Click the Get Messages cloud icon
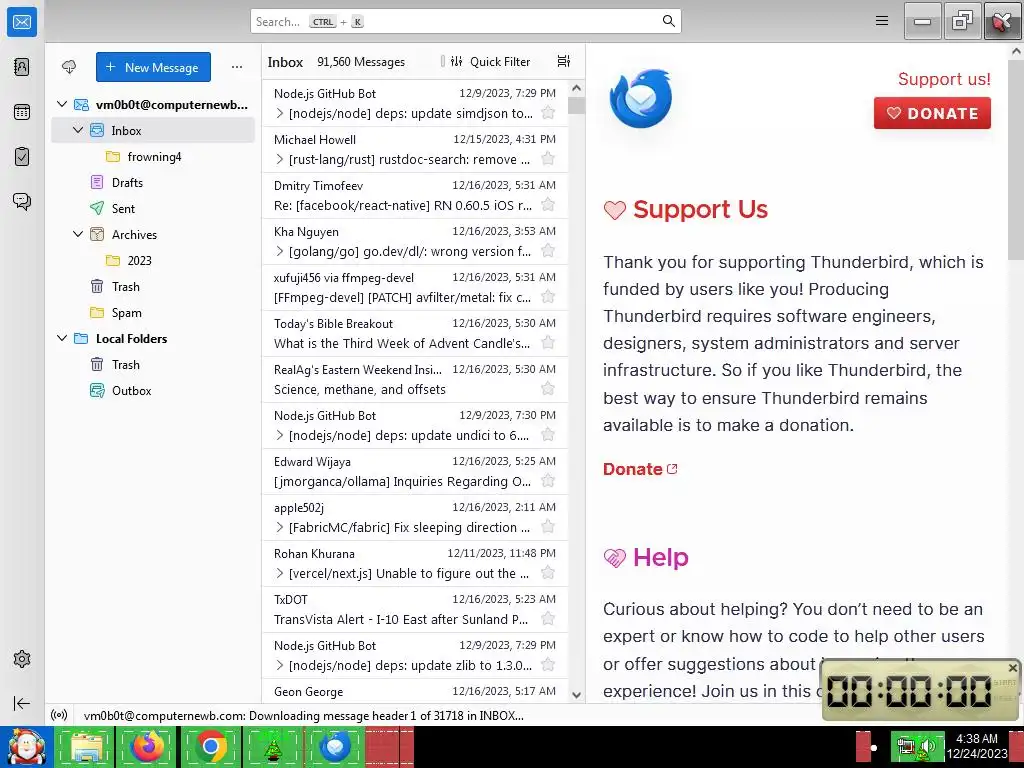1024x768 pixels. click(x=69, y=67)
